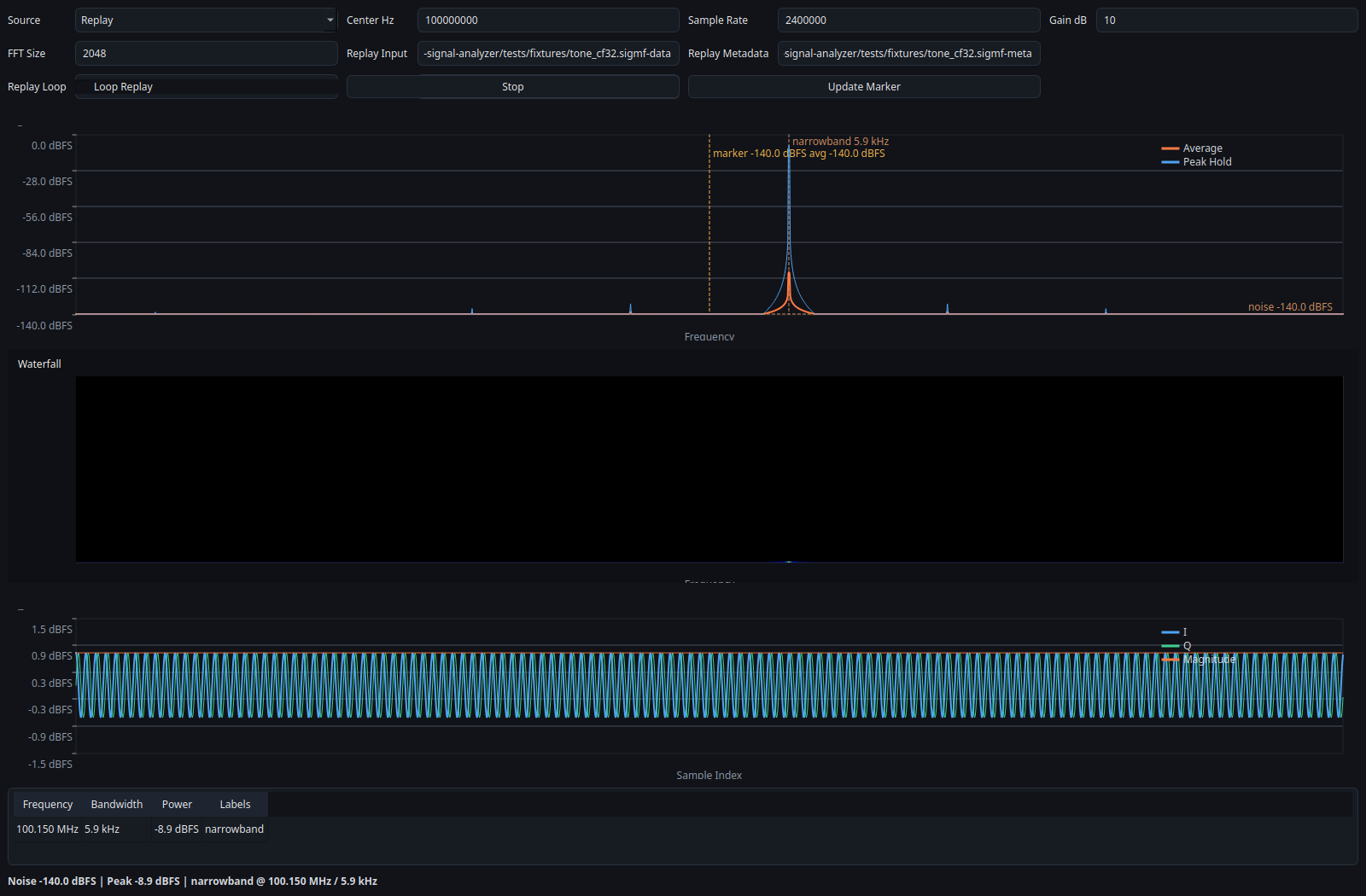Edit the Replay Metadata path field
Viewport: 1366px width, 896px height.
point(908,54)
